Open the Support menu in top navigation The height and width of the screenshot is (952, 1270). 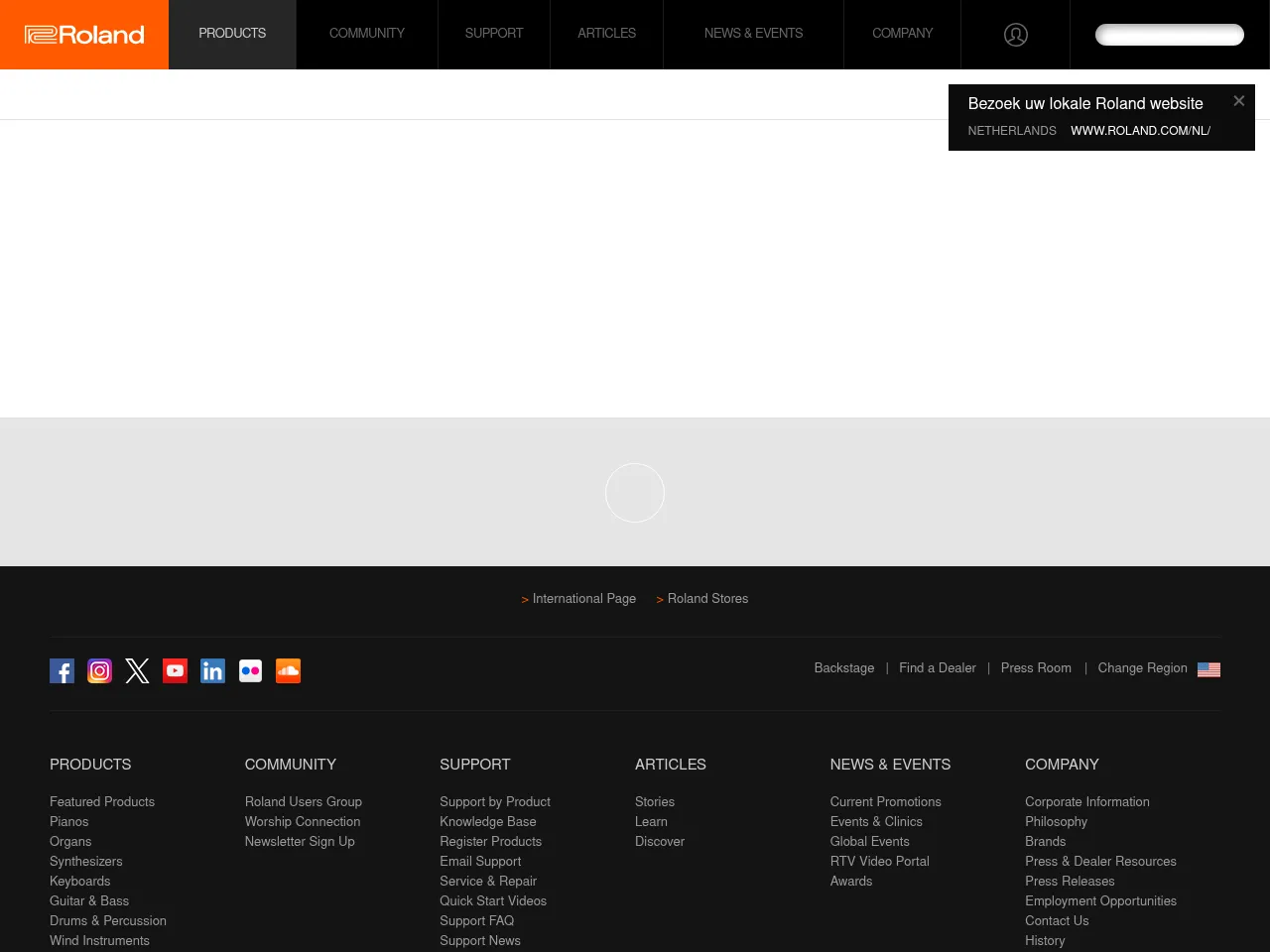493,34
